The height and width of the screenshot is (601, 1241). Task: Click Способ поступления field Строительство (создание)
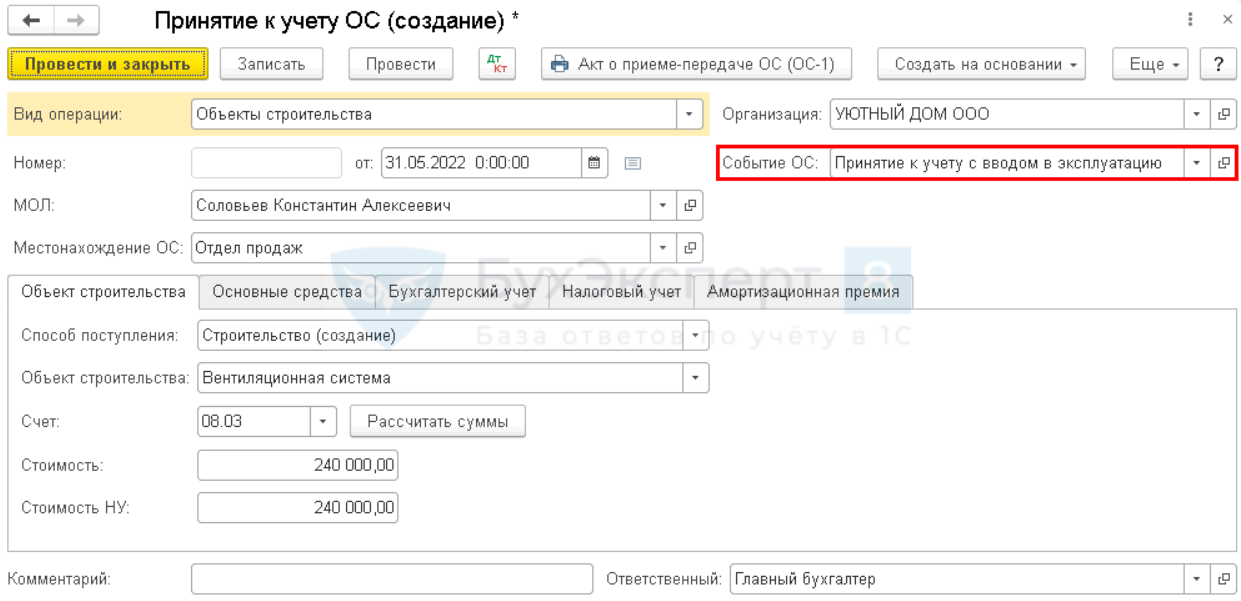441,336
